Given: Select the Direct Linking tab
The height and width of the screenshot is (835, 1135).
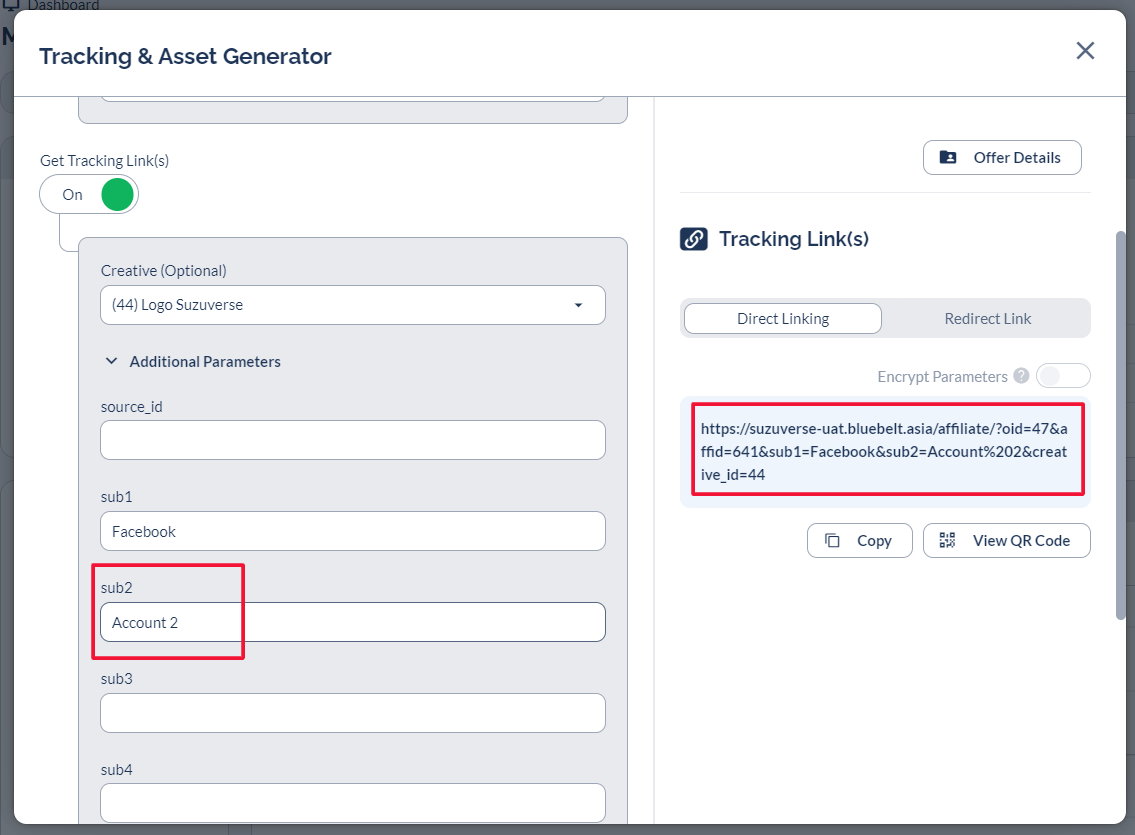Looking at the screenshot, I should click(x=782, y=319).
